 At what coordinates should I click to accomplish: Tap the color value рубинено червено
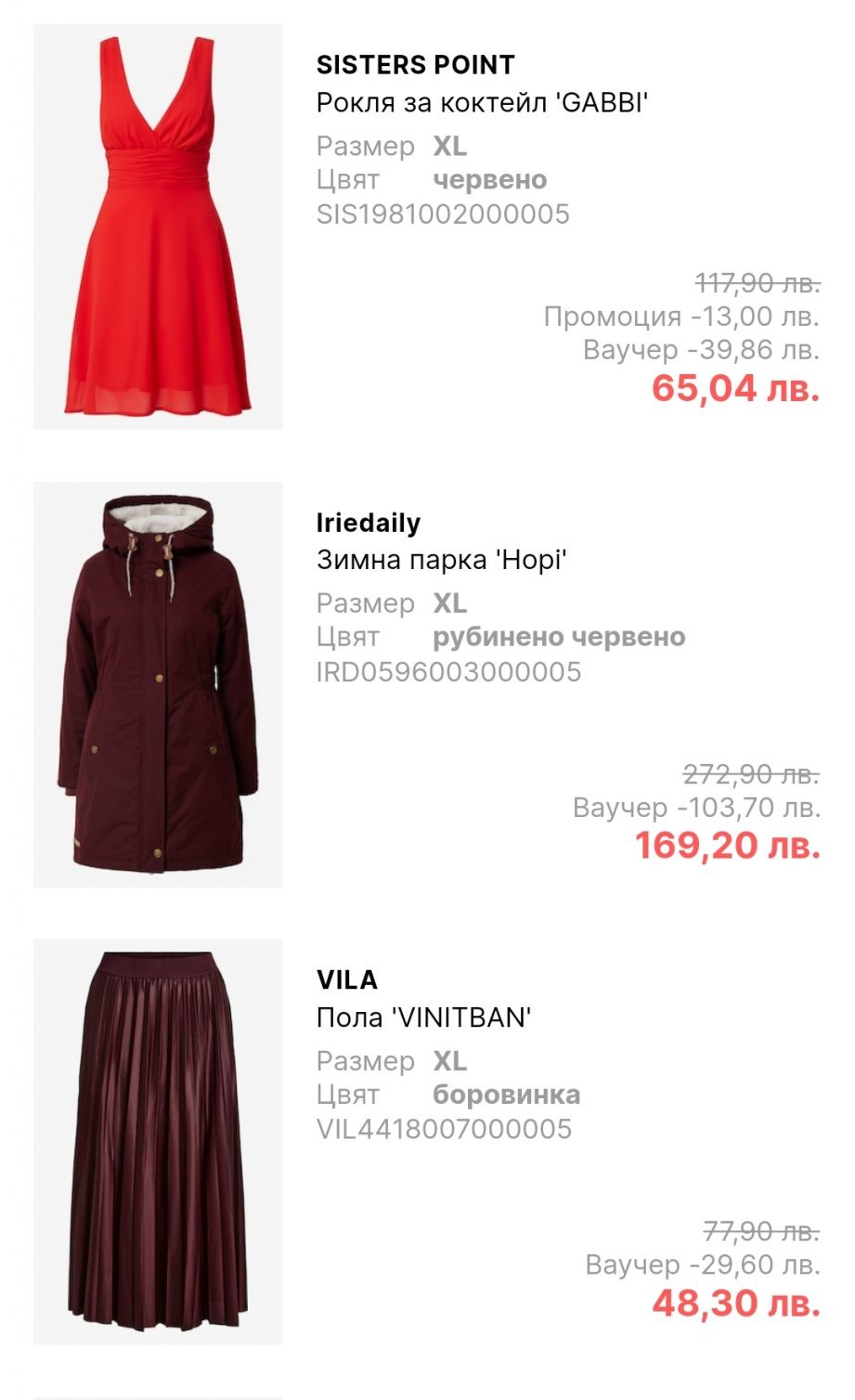pos(559,638)
